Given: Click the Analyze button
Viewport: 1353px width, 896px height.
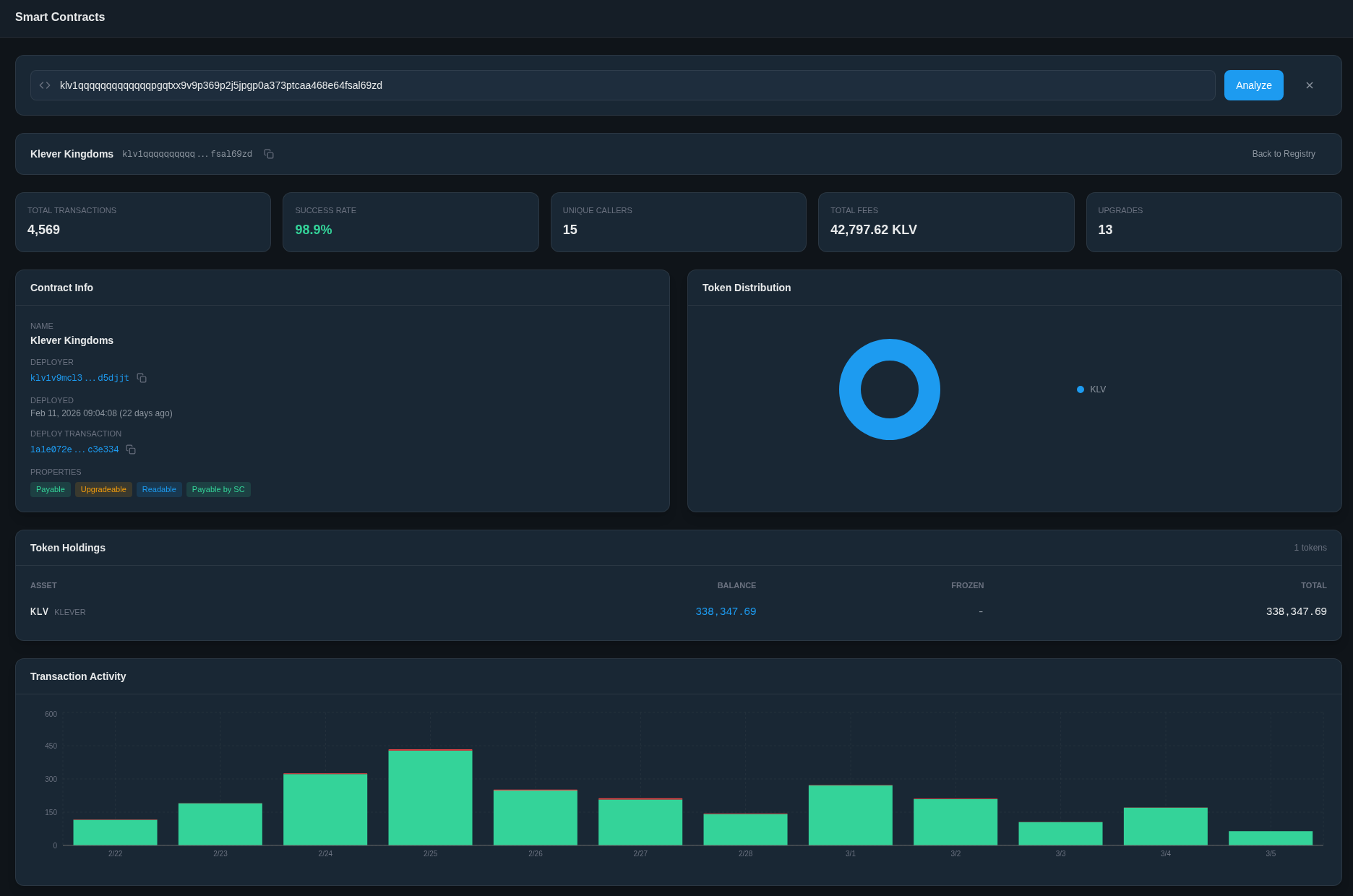Looking at the screenshot, I should [x=1253, y=85].
